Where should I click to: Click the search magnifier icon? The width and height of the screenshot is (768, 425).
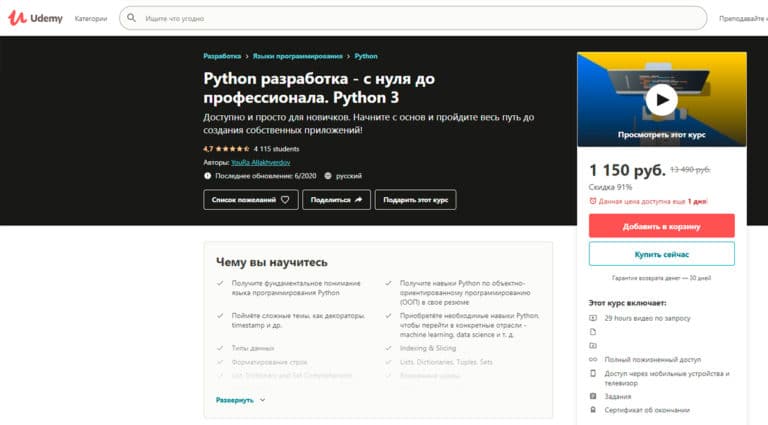tap(133, 18)
